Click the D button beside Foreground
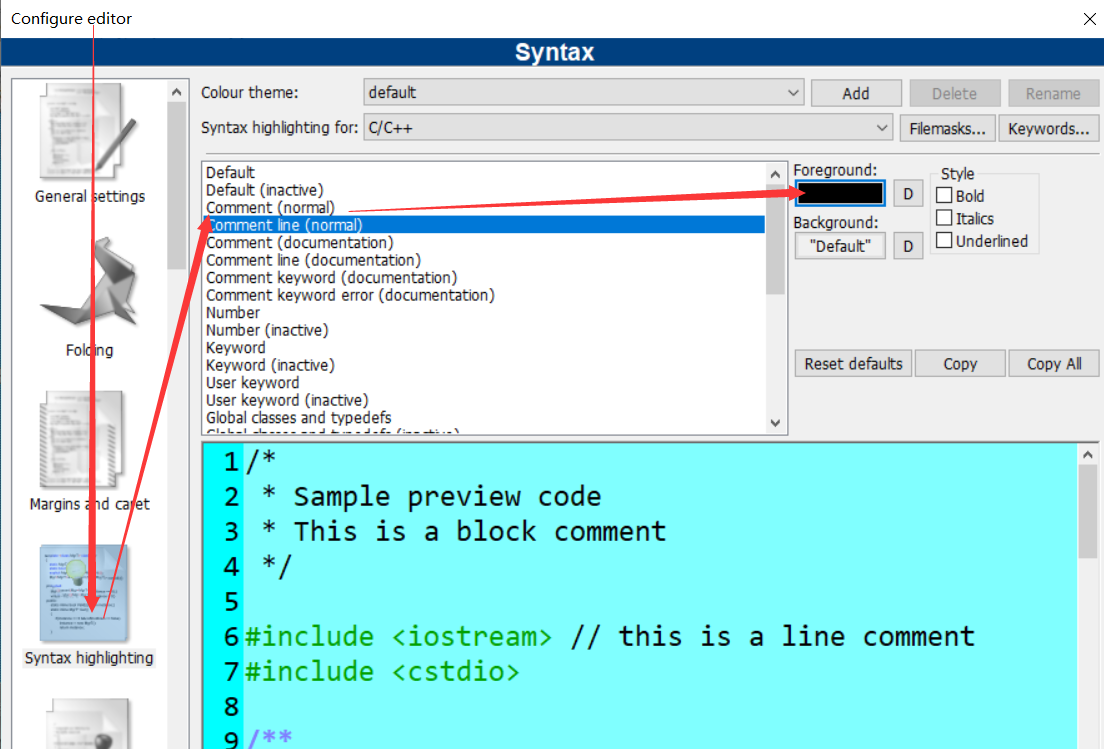The image size is (1104, 749). click(908, 194)
